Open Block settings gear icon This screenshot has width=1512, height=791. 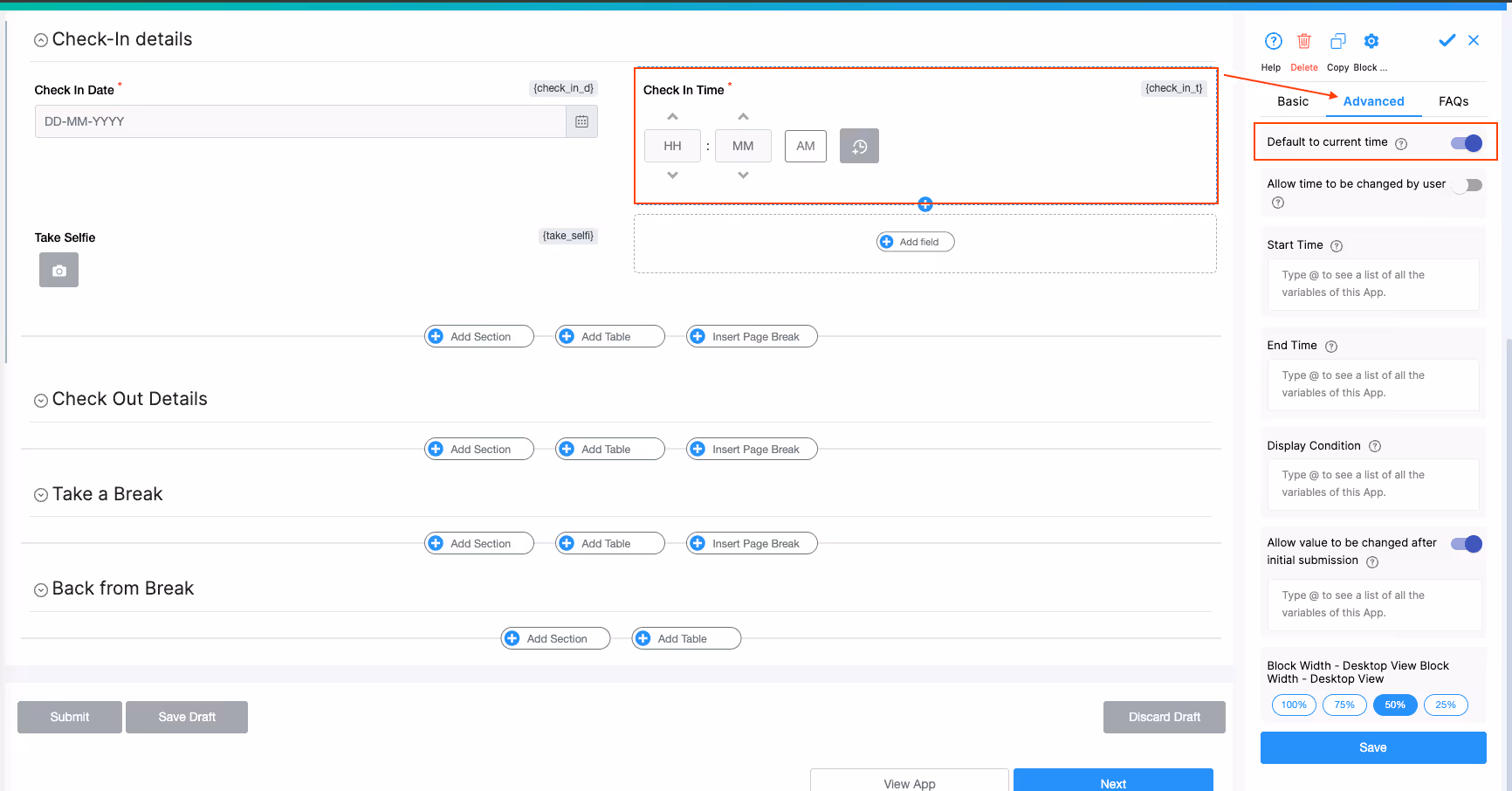coord(1371,41)
